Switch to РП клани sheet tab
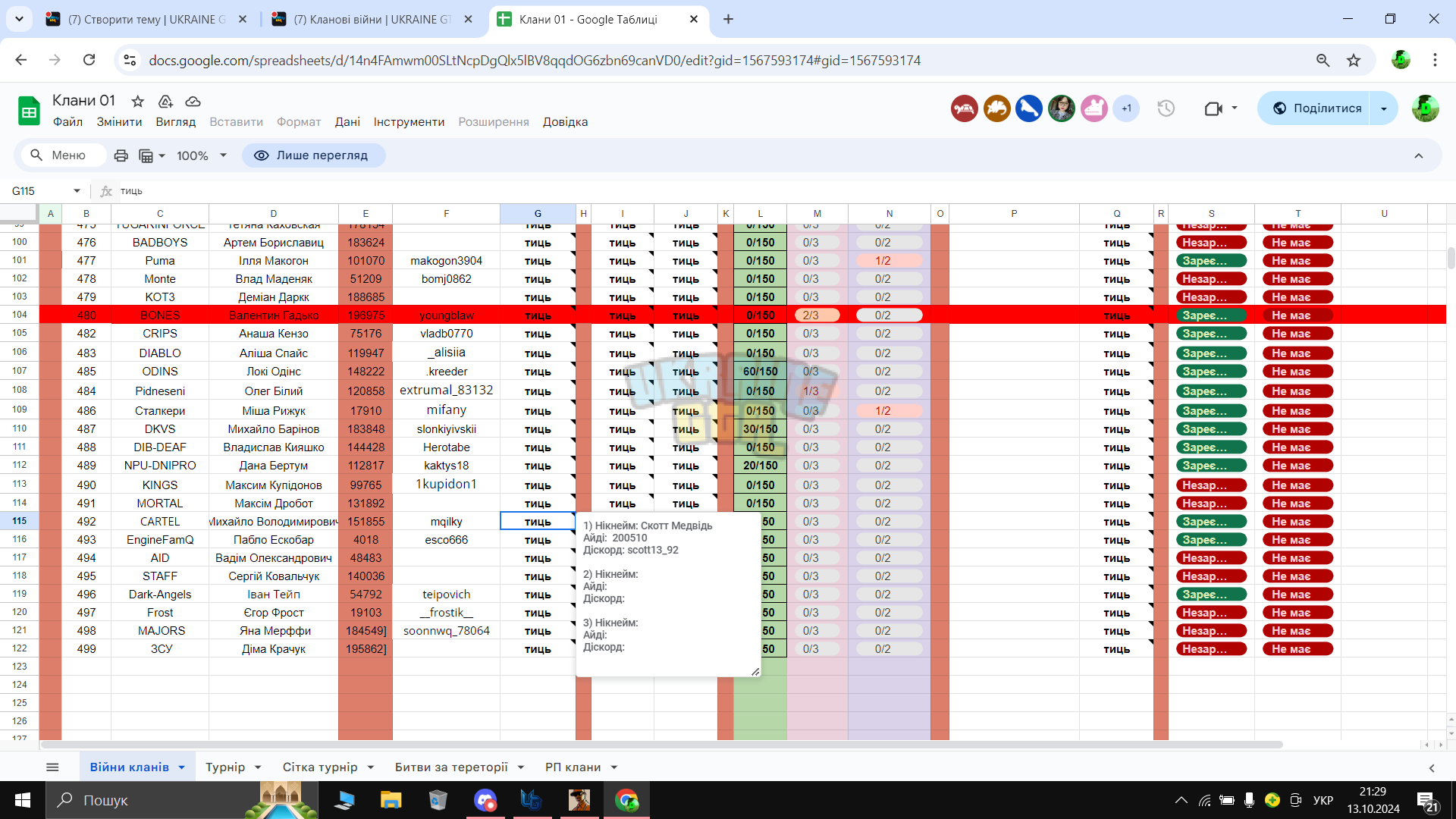Image resolution: width=1456 pixels, height=819 pixels. [x=573, y=767]
